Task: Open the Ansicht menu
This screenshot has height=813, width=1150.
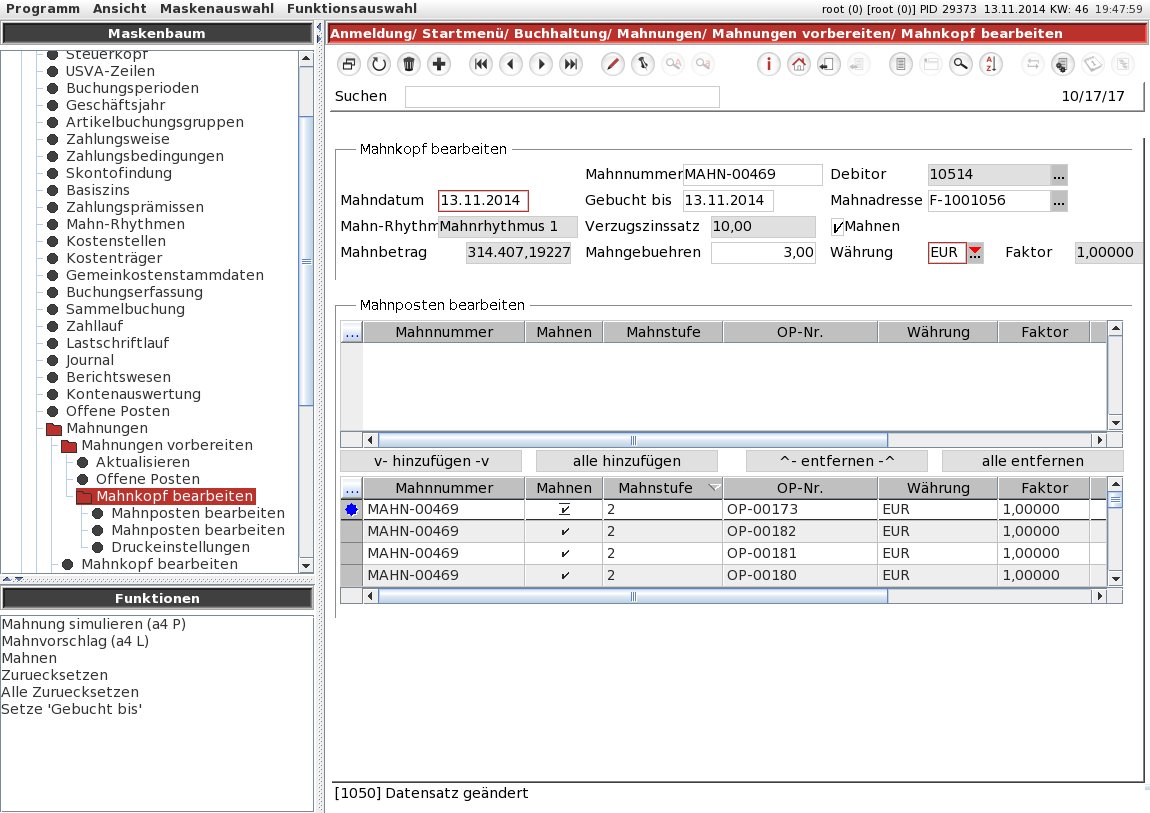Action: click(x=120, y=9)
